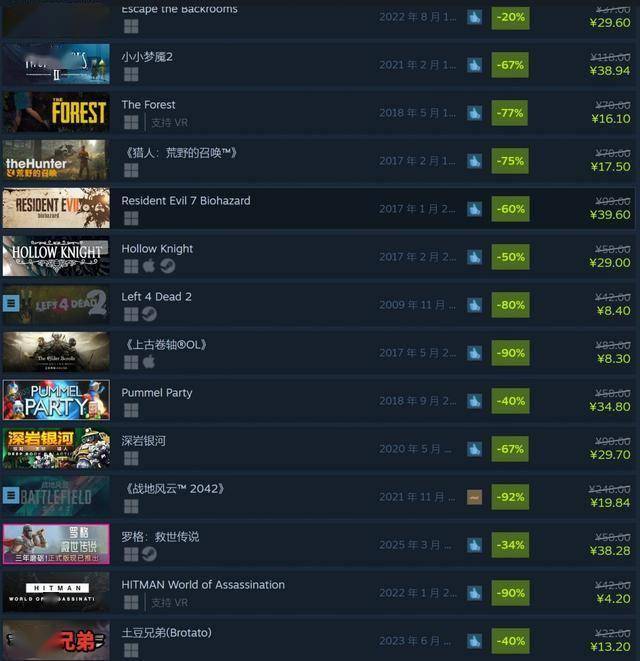Click the -90% discount badge for HITMAN
Image resolution: width=640 pixels, height=661 pixels.
pos(510,593)
